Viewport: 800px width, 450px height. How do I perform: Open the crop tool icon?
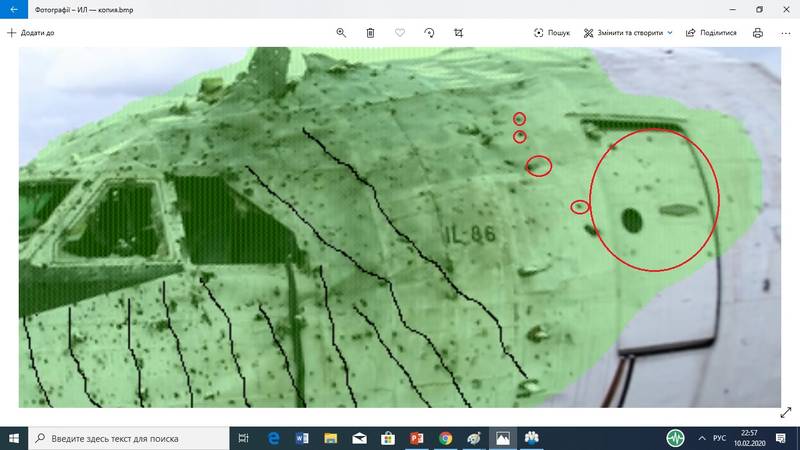(x=459, y=33)
